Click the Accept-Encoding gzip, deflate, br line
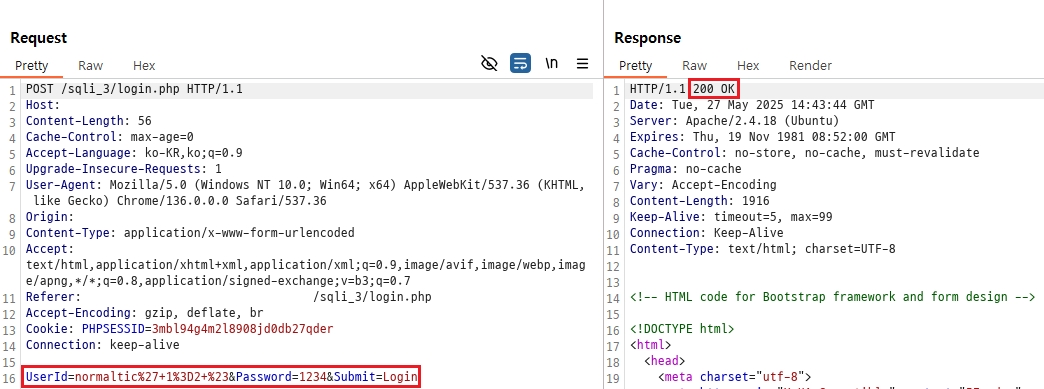This screenshot has height=389, width=1044. click(144, 313)
